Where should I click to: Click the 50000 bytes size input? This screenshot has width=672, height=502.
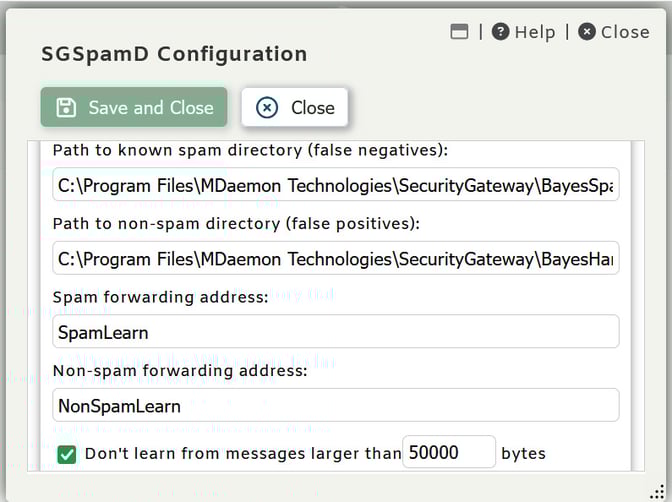449,452
